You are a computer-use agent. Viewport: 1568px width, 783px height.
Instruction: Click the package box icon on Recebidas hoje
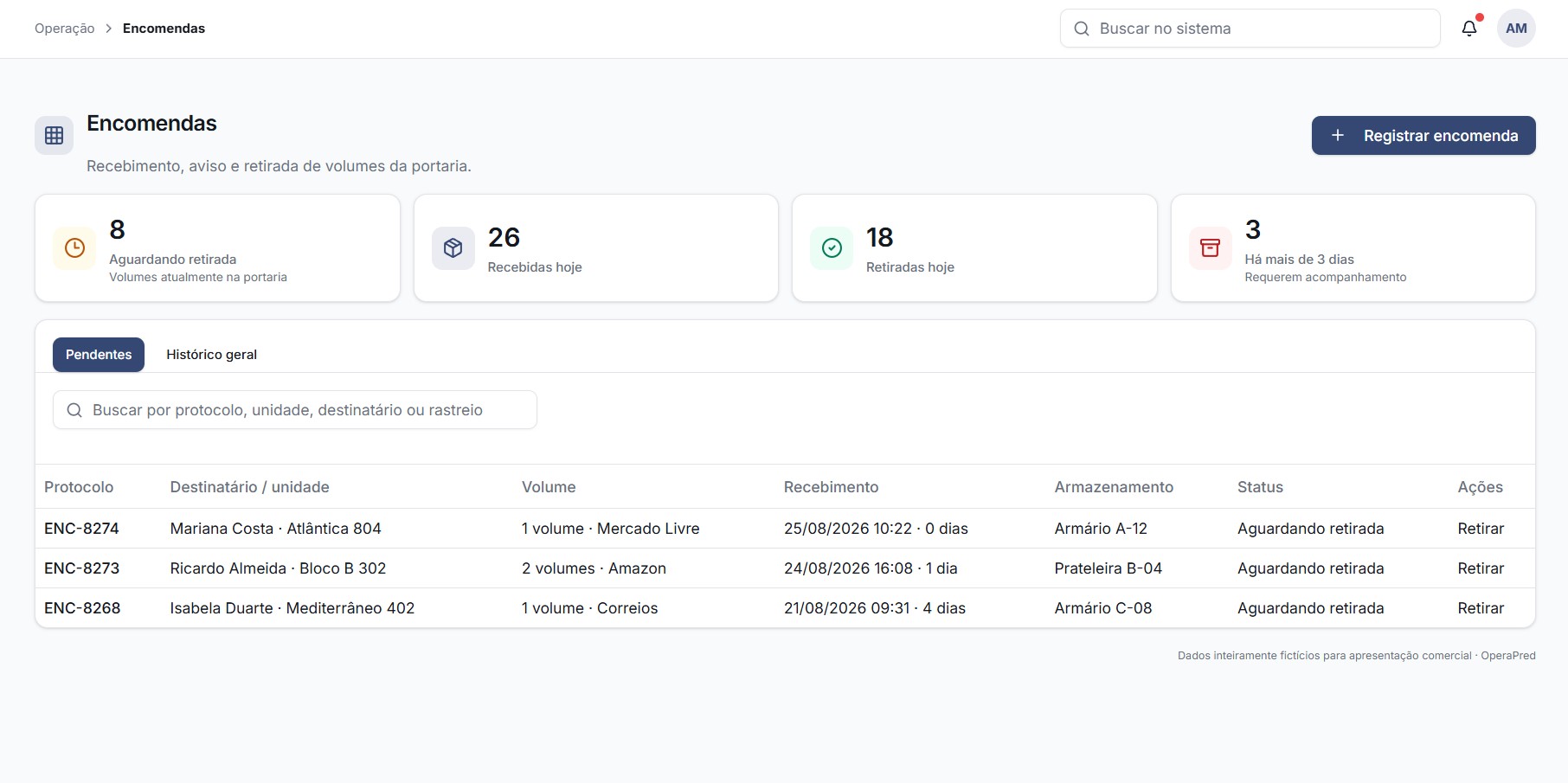click(453, 248)
